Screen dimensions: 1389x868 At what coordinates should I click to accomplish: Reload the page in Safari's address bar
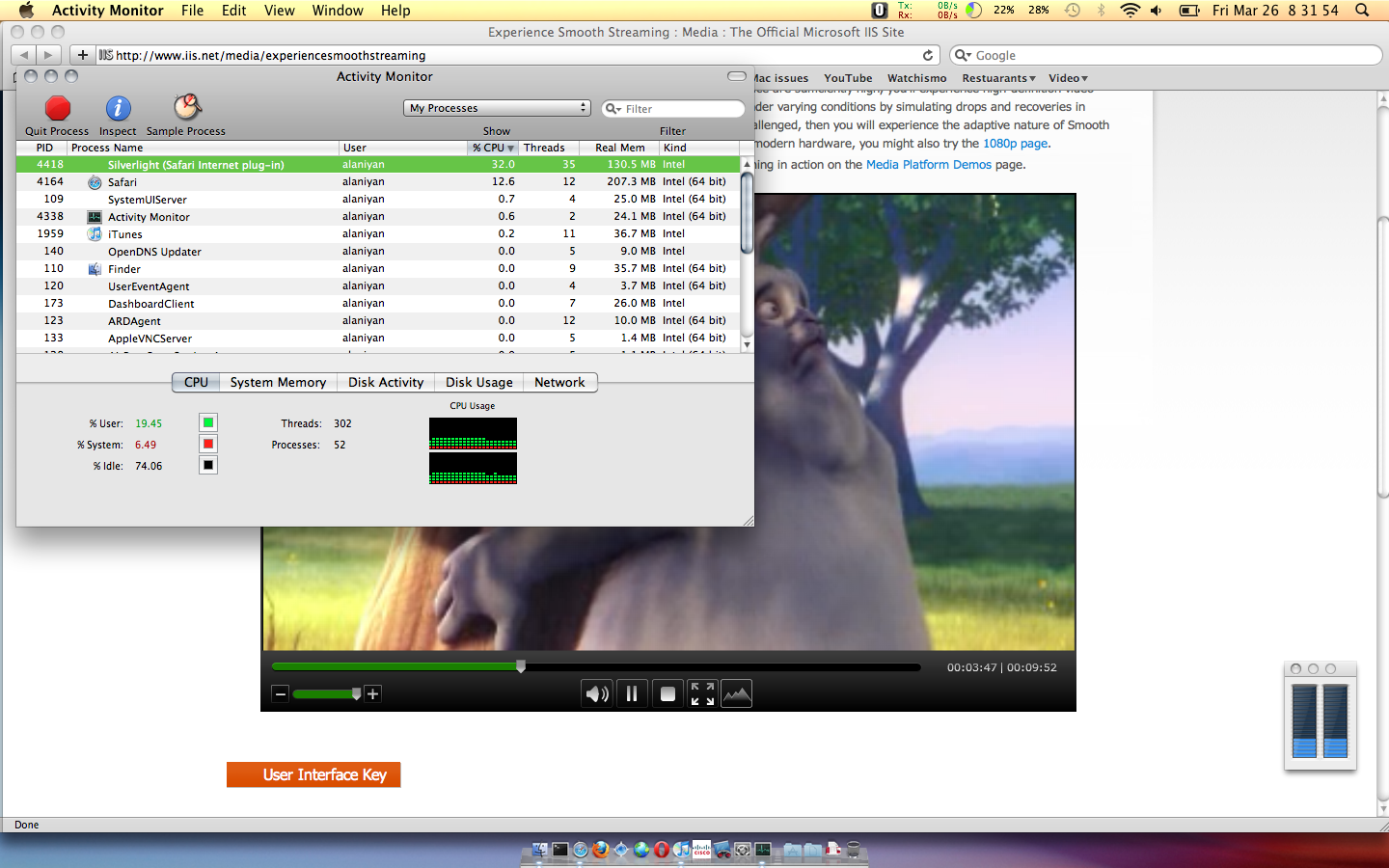tap(928, 55)
